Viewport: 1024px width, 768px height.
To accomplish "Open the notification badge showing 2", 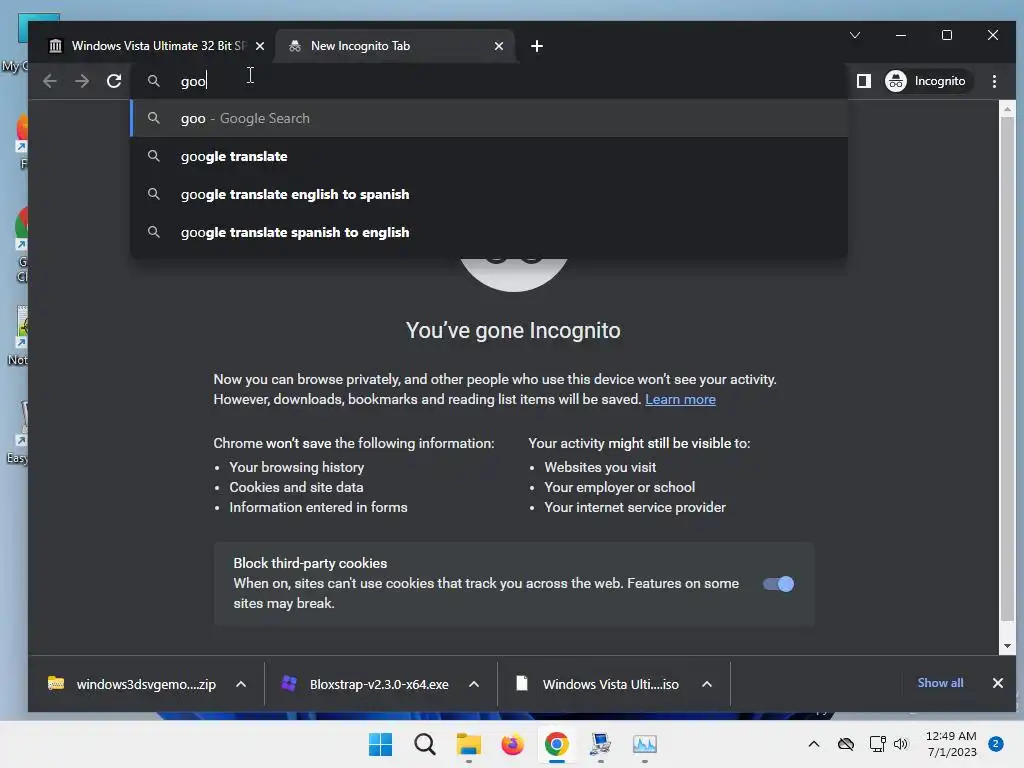I will click(x=996, y=744).
